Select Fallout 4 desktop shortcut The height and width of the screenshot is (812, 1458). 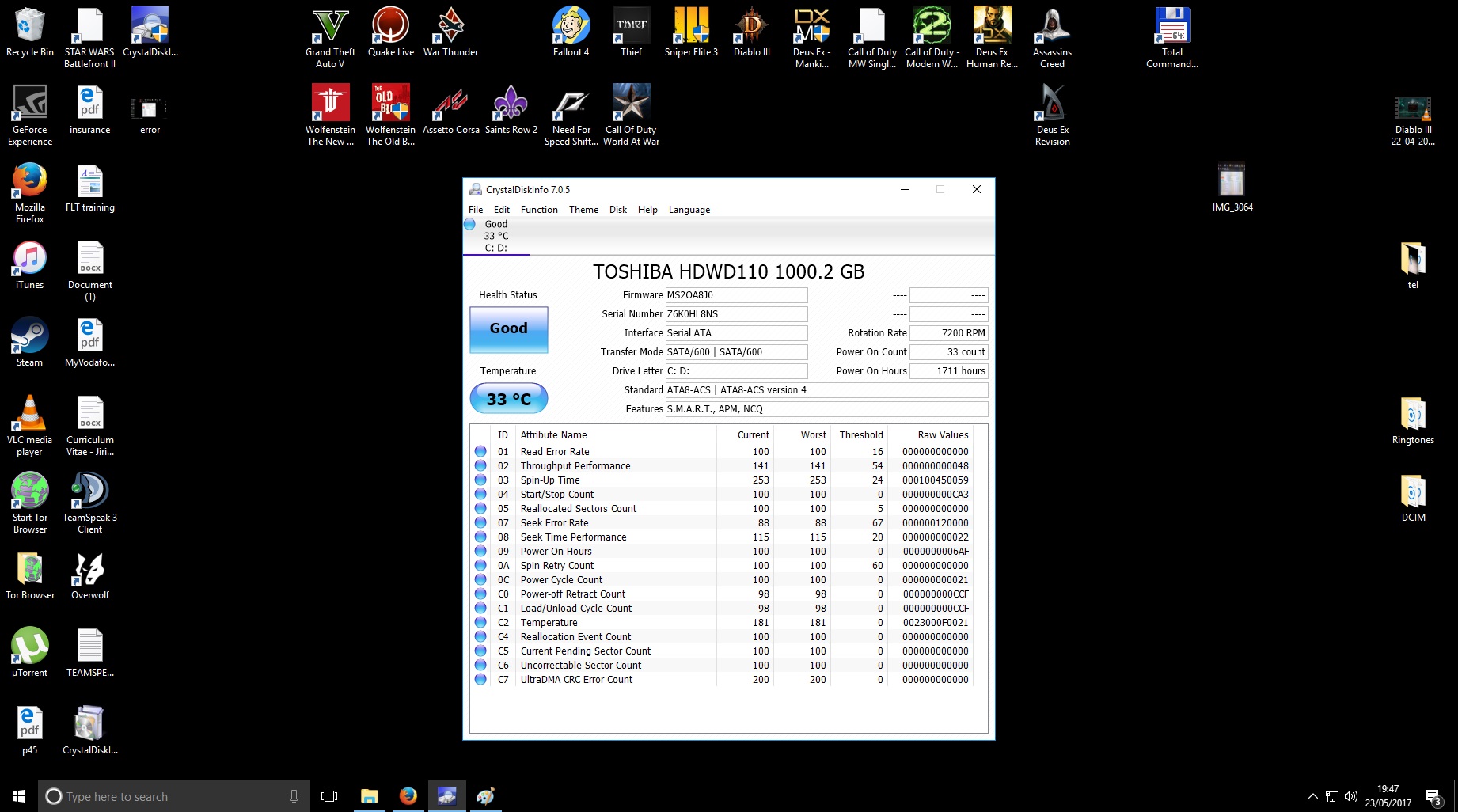point(571,32)
